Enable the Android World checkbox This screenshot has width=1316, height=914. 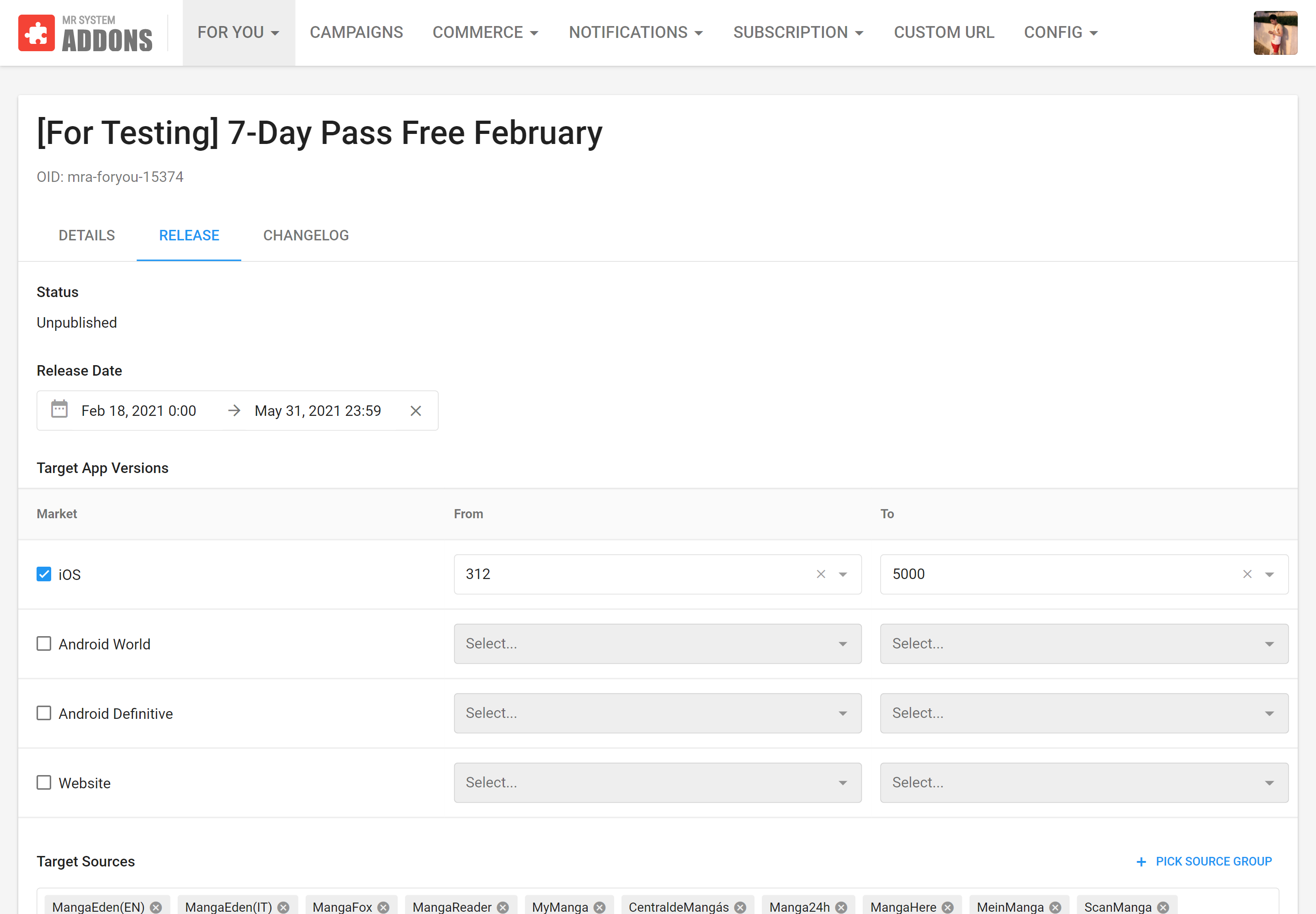click(x=44, y=644)
